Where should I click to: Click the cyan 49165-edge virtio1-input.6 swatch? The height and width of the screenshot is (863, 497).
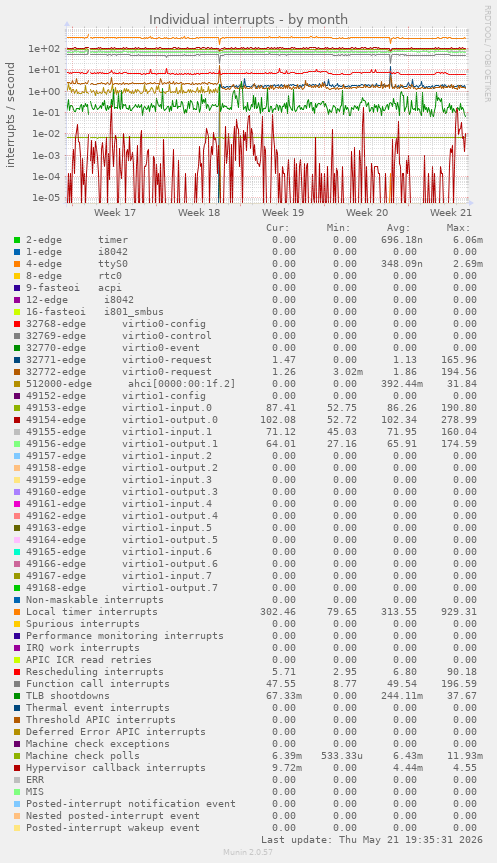[17, 551]
